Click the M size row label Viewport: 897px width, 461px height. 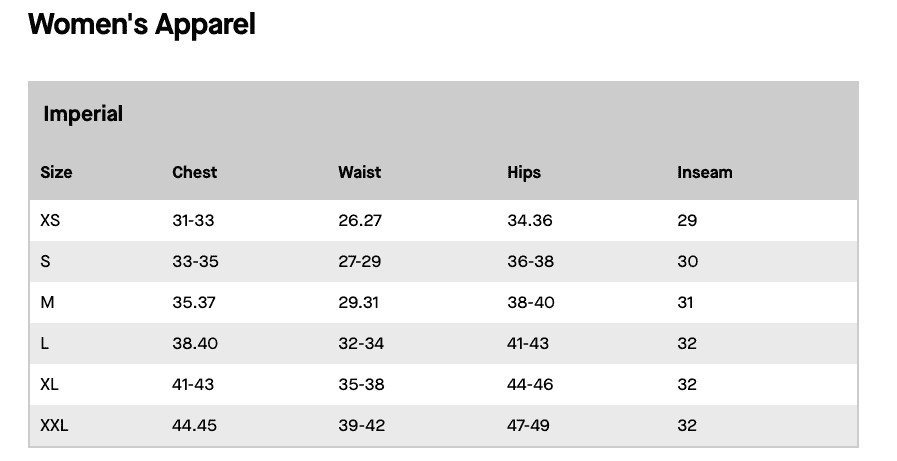coord(47,302)
